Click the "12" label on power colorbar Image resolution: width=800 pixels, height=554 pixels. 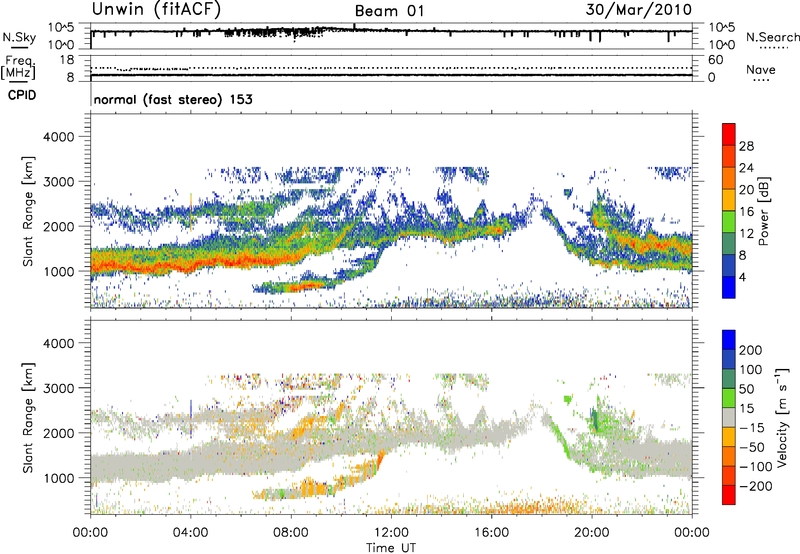pos(746,234)
